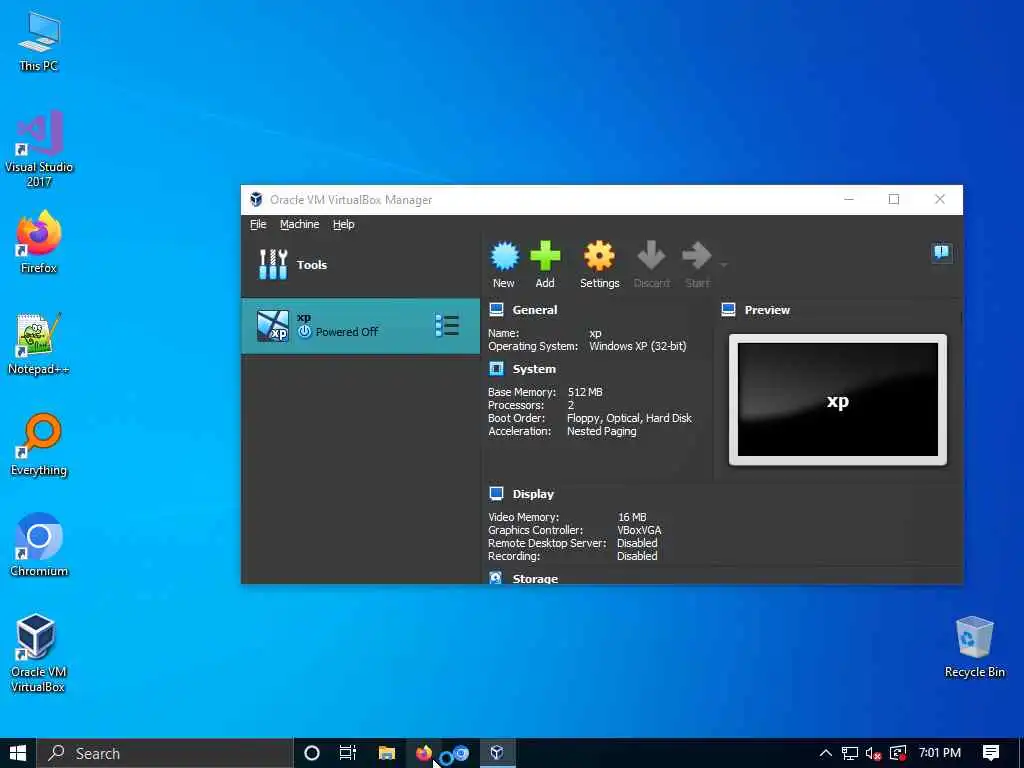
Task: Open the File menu
Action: [258, 224]
